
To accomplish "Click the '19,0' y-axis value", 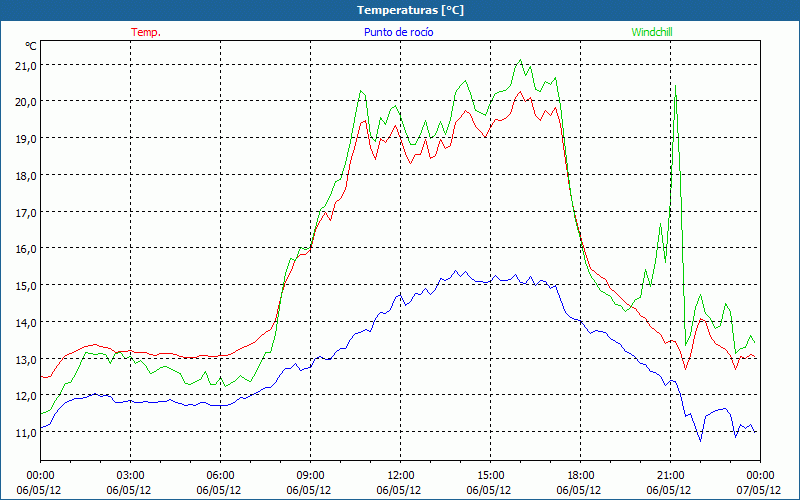I will (x=27, y=139).
